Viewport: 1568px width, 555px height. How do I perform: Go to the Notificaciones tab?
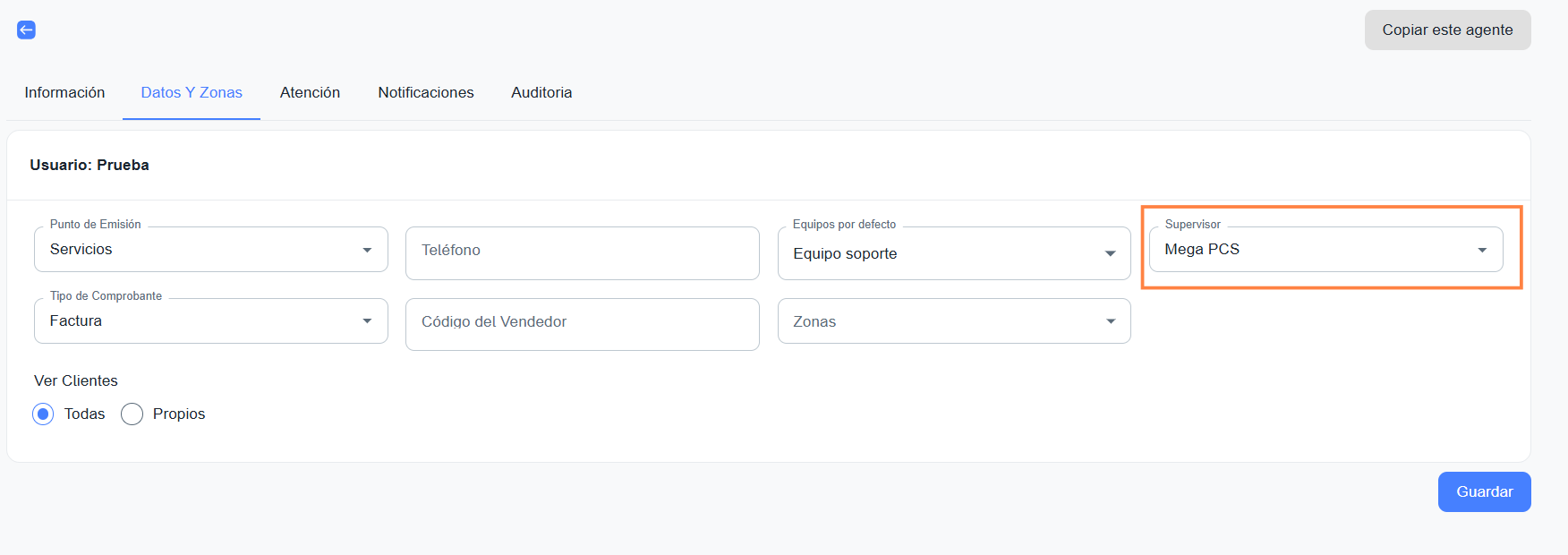point(425,92)
